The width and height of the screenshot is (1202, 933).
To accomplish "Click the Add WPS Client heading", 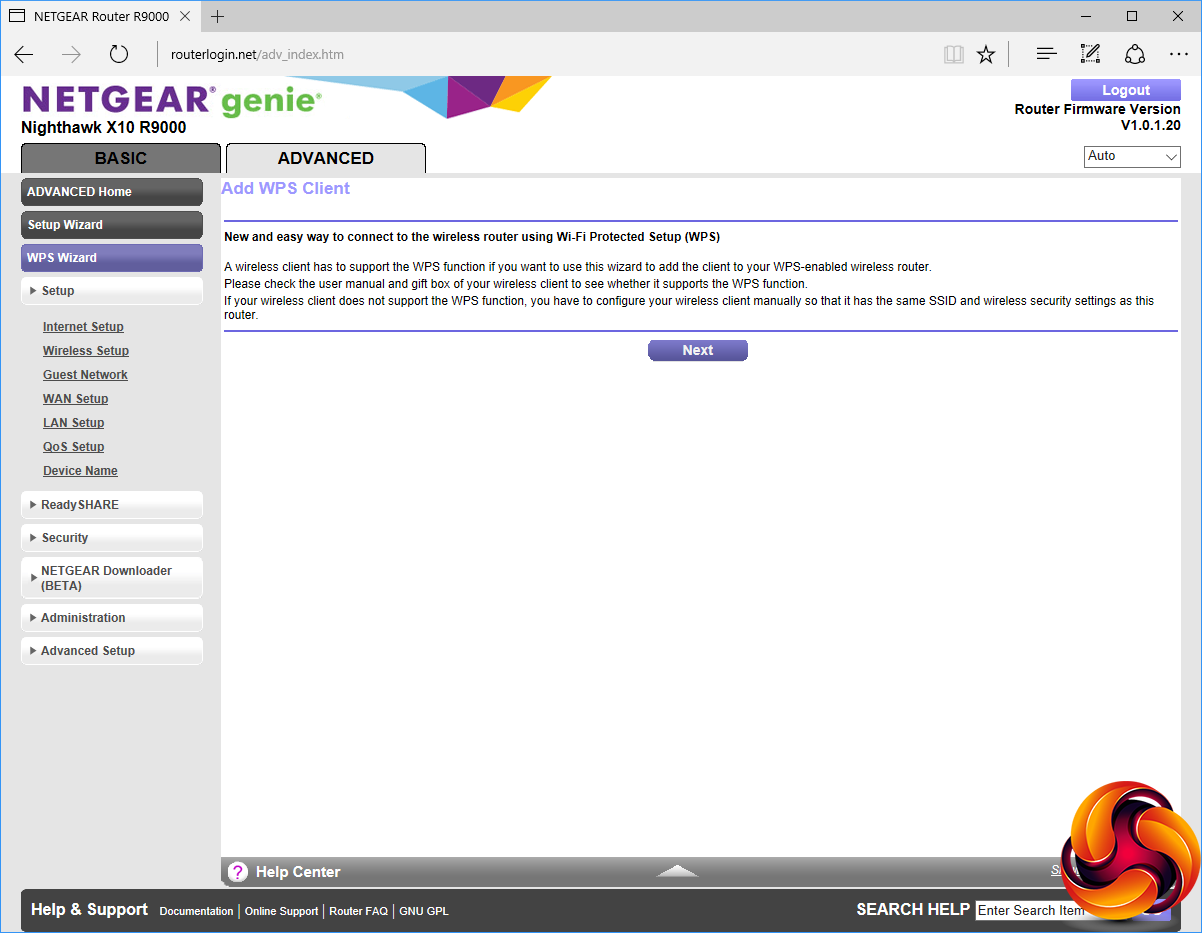I will (x=286, y=188).
